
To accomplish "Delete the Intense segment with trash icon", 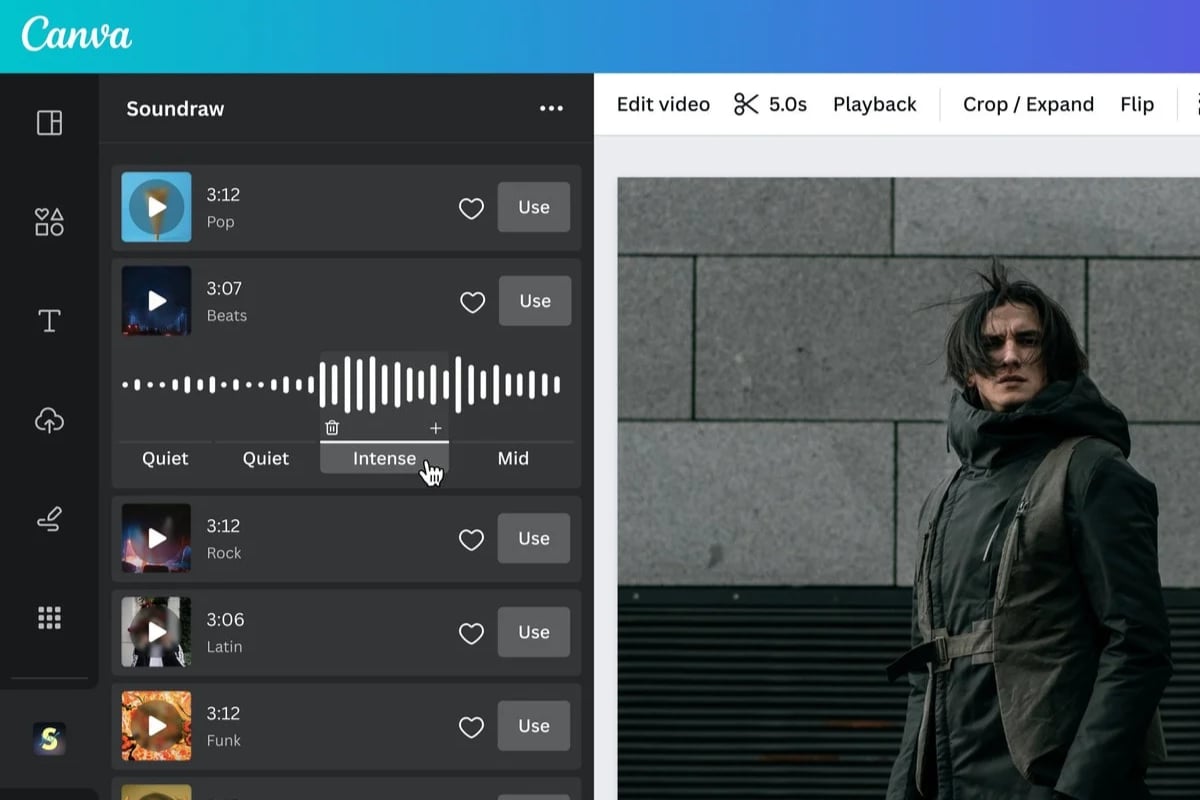I will pyautogui.click(x=332, y=428).
